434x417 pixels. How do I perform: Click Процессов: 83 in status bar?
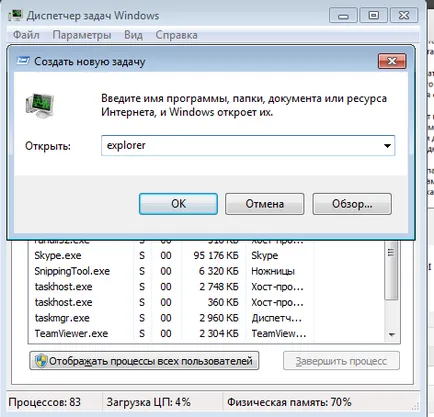(x=45, y=402)
